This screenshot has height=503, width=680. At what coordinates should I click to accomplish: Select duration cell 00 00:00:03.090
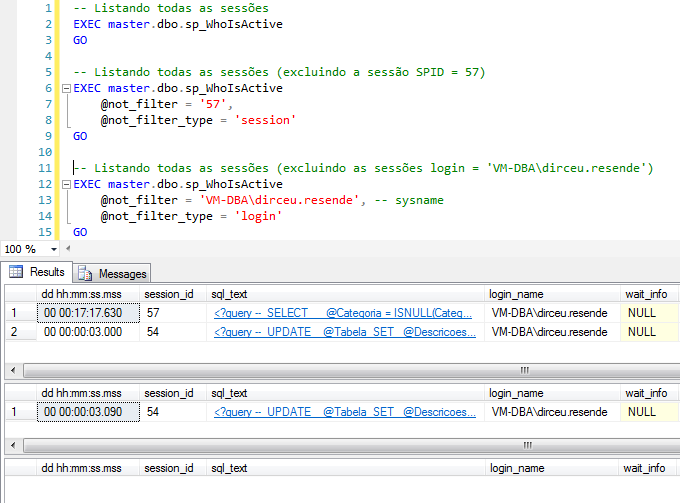(88, 412)
